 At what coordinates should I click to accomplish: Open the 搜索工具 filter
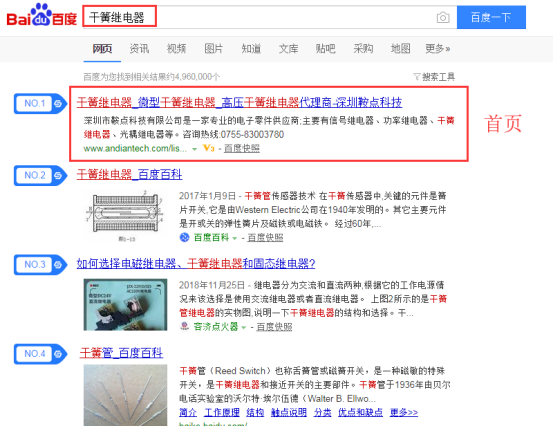(x=434, y=77)
